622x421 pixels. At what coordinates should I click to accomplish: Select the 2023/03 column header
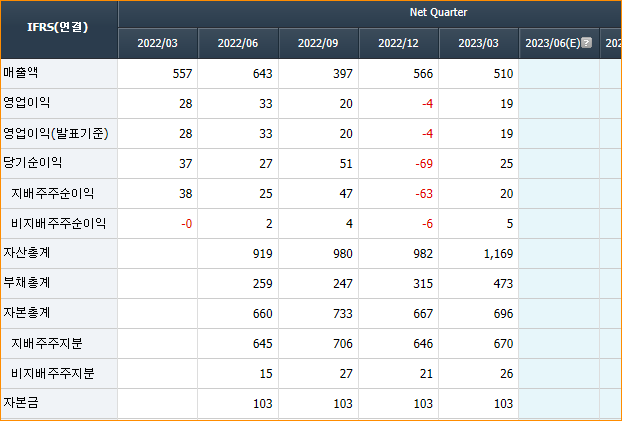(478, 43)
